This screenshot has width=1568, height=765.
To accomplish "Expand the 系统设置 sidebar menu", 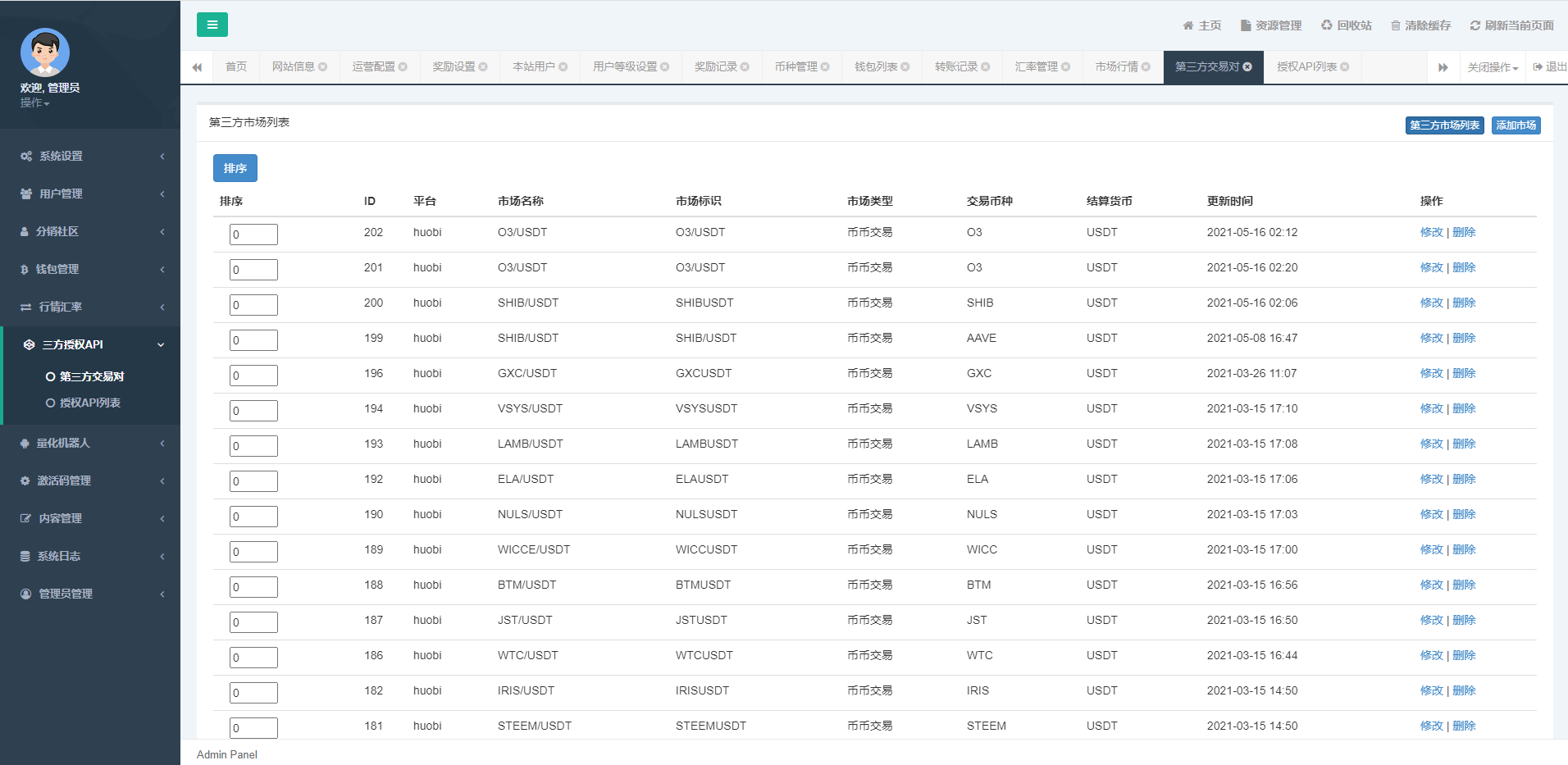I will click(90, 156).
